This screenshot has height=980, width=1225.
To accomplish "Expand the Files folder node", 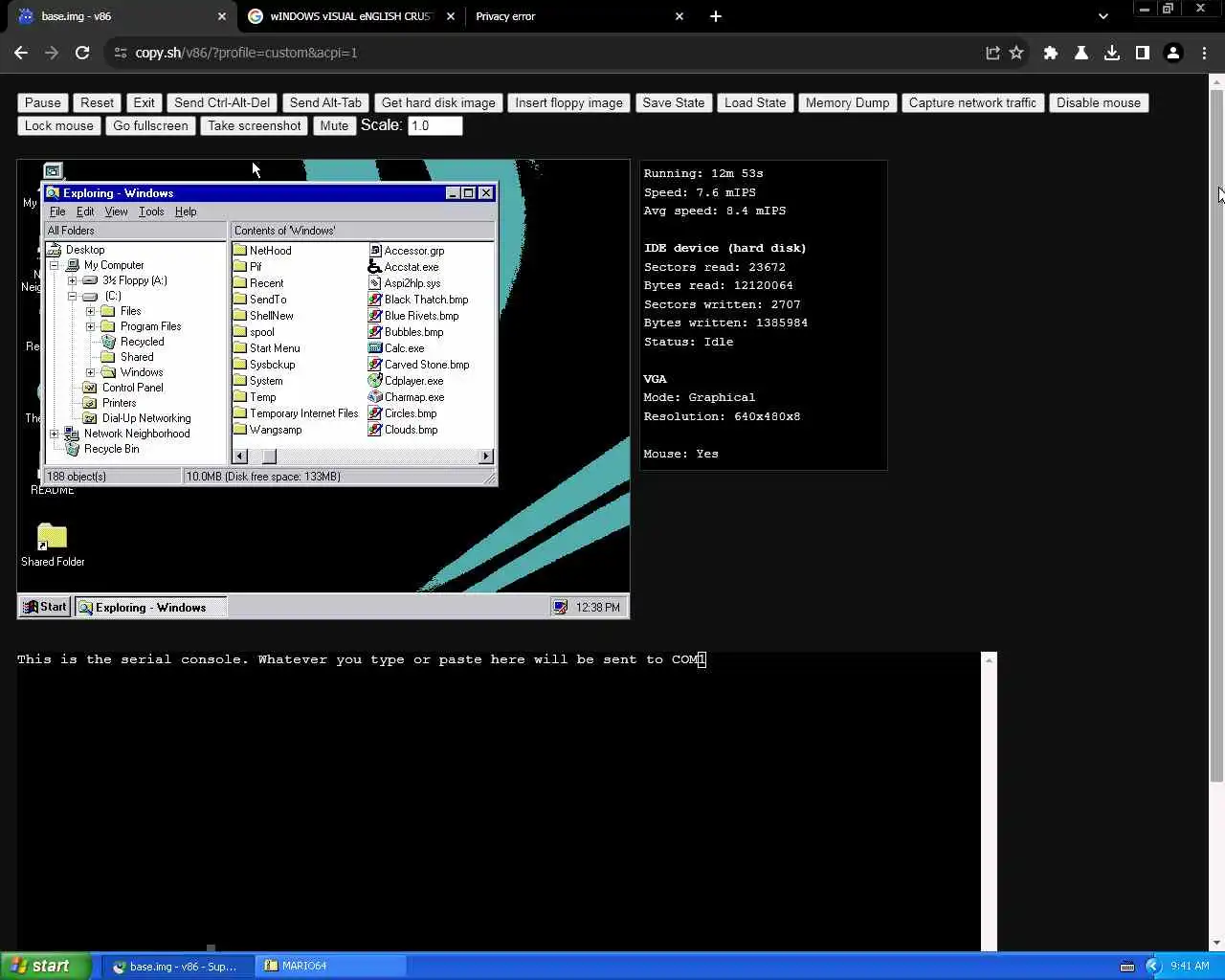I will 90,311.
